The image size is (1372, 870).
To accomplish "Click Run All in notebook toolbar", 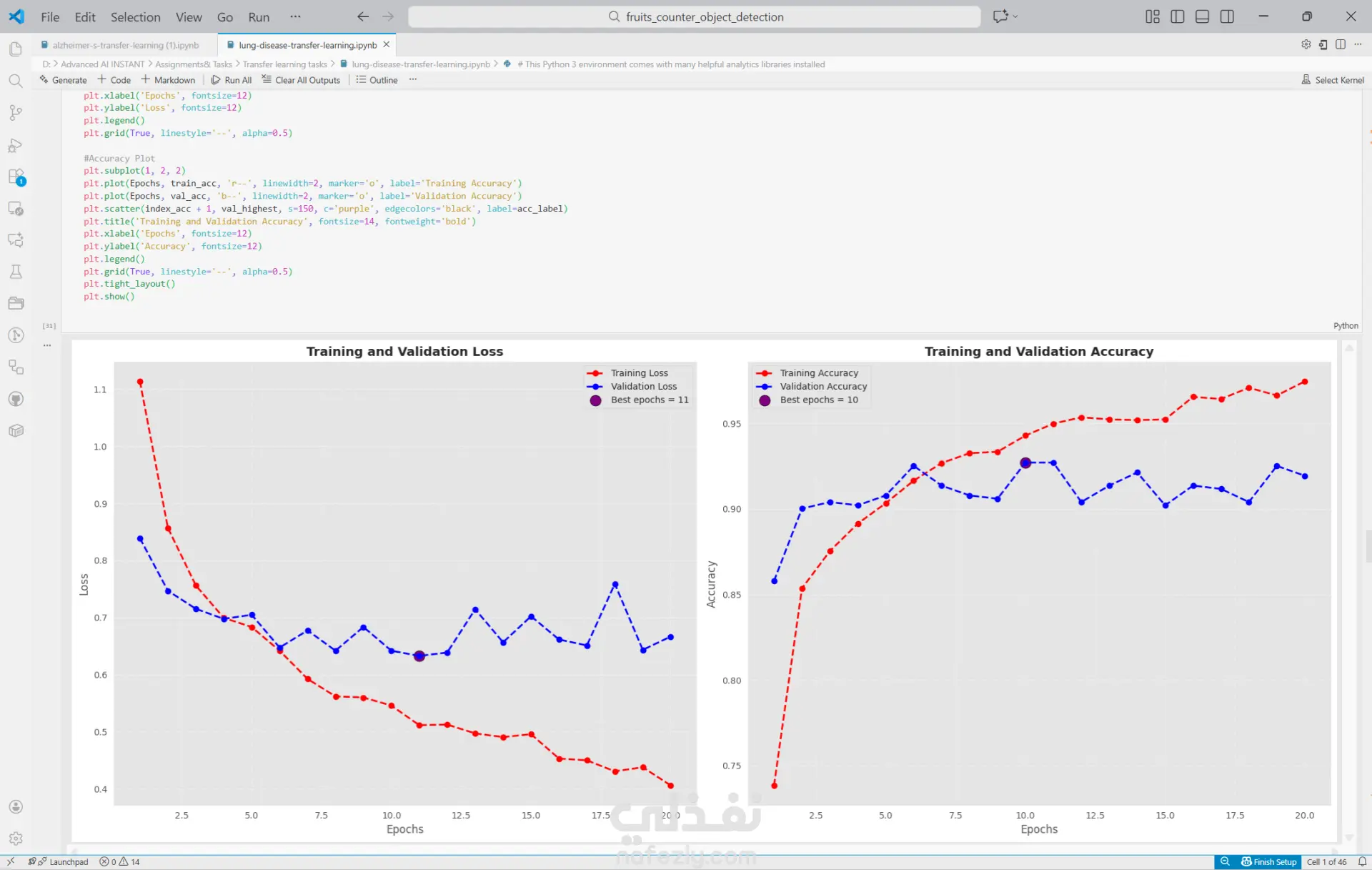I will pyautogui.click(x=231, y=80).
